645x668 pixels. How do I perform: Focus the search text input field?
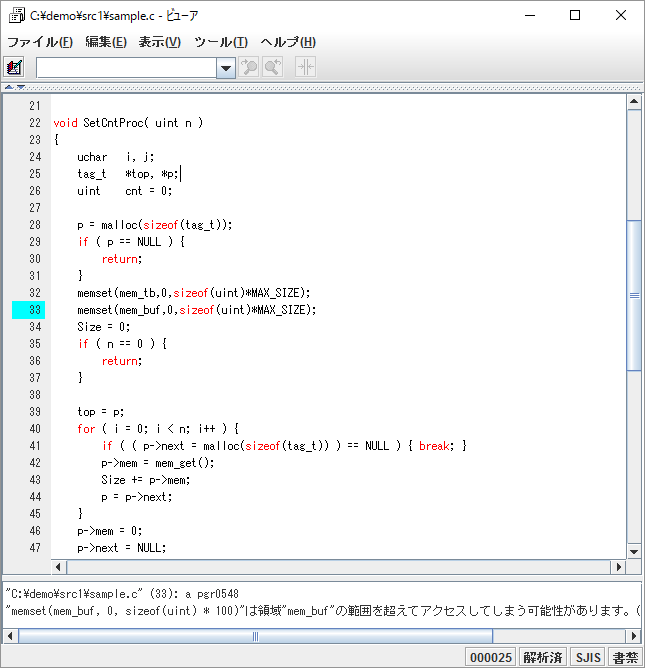[127, 68]
